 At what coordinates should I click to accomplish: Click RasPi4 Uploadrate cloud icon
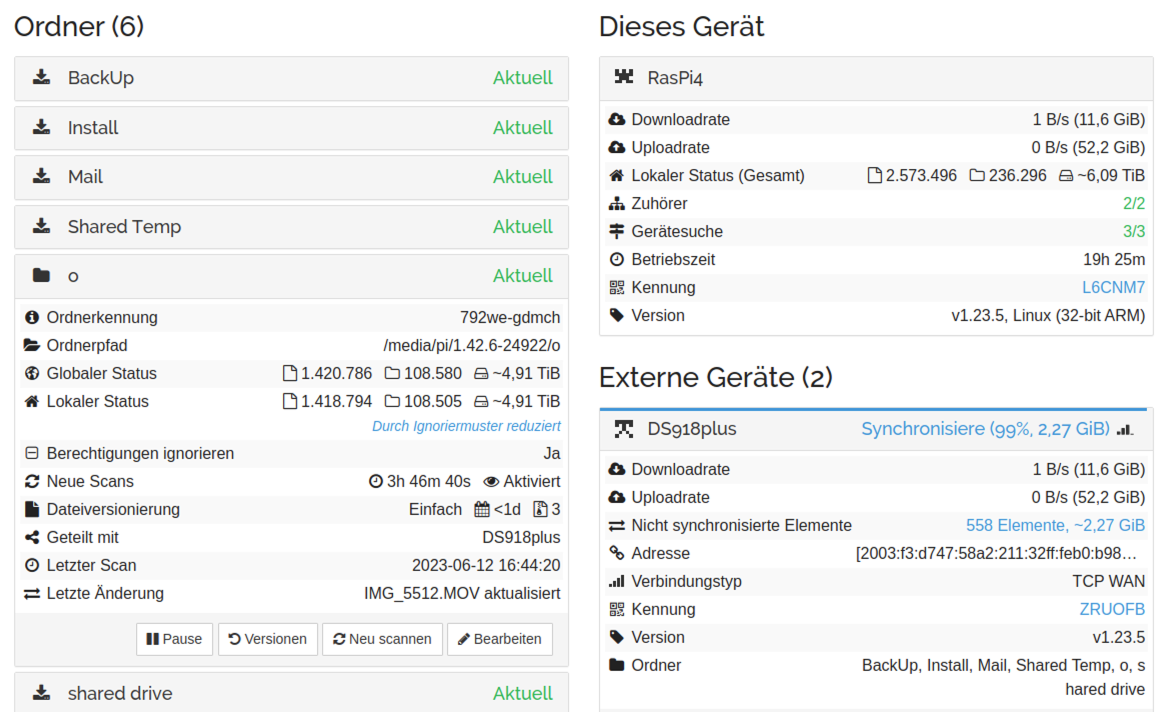[x=617, y=147]
